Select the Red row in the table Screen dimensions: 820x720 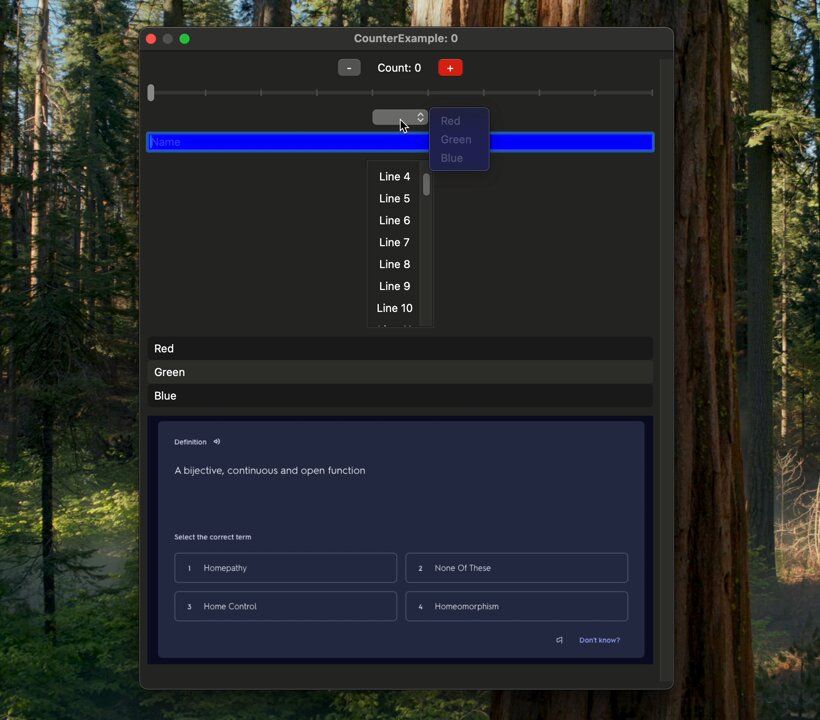tap(400, 349)
